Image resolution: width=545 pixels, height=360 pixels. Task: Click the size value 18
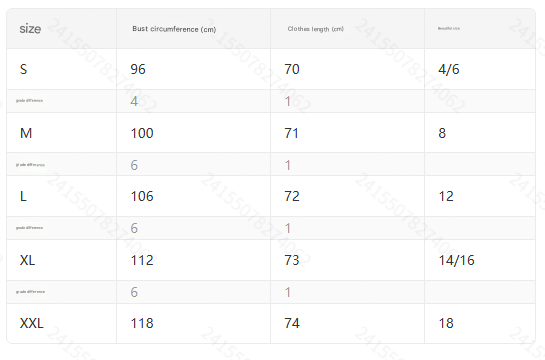click(446, 324)
